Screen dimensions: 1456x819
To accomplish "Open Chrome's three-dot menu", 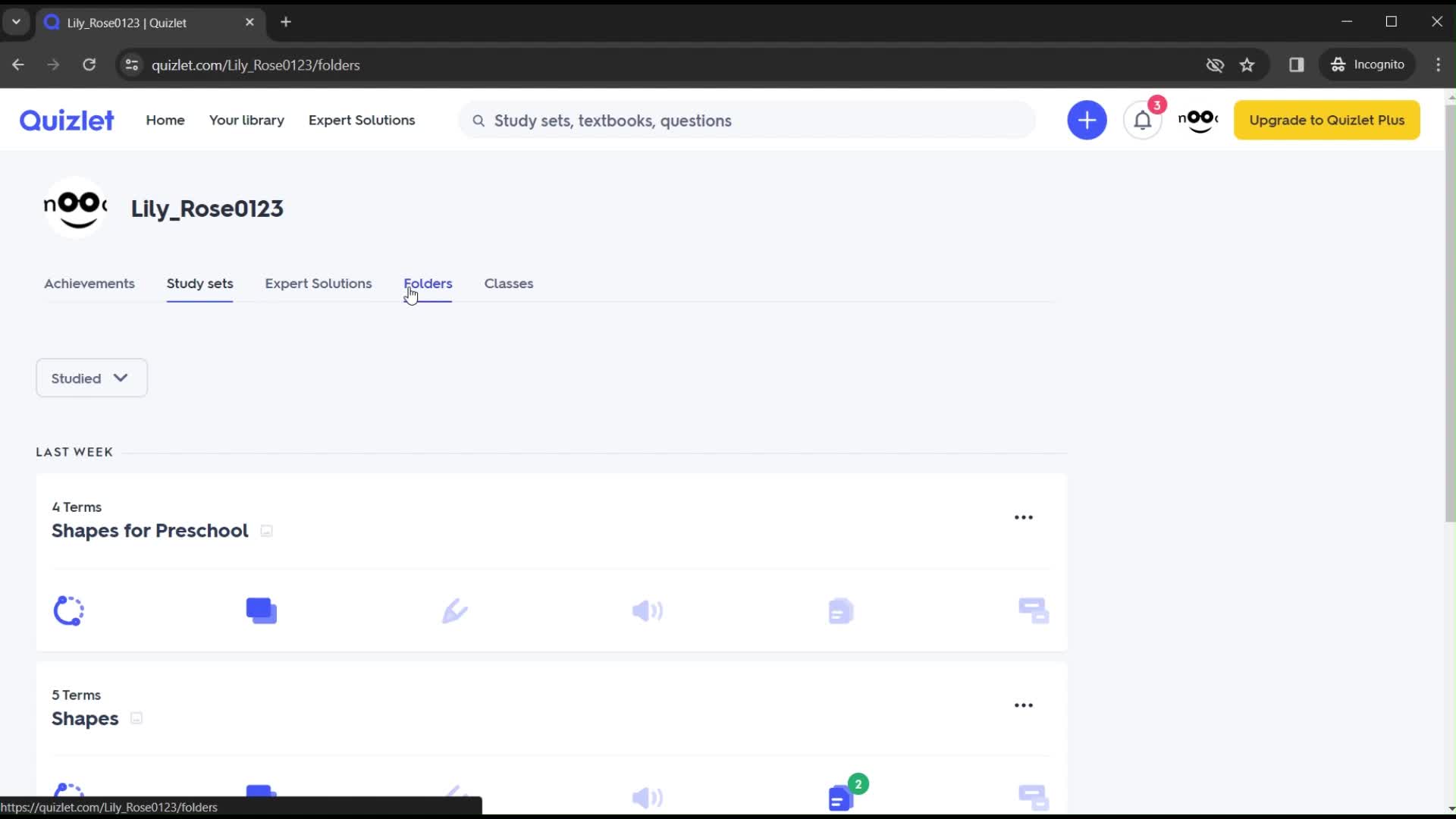I will [x=1439, y=65].
